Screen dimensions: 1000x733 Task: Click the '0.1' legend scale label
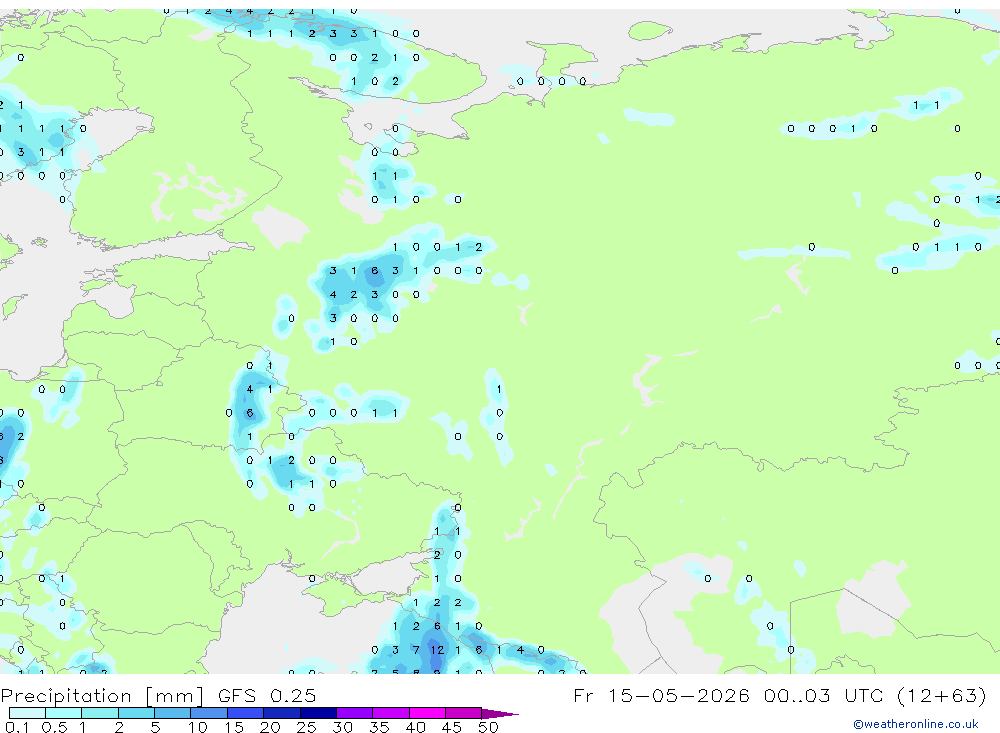point(17,727)
